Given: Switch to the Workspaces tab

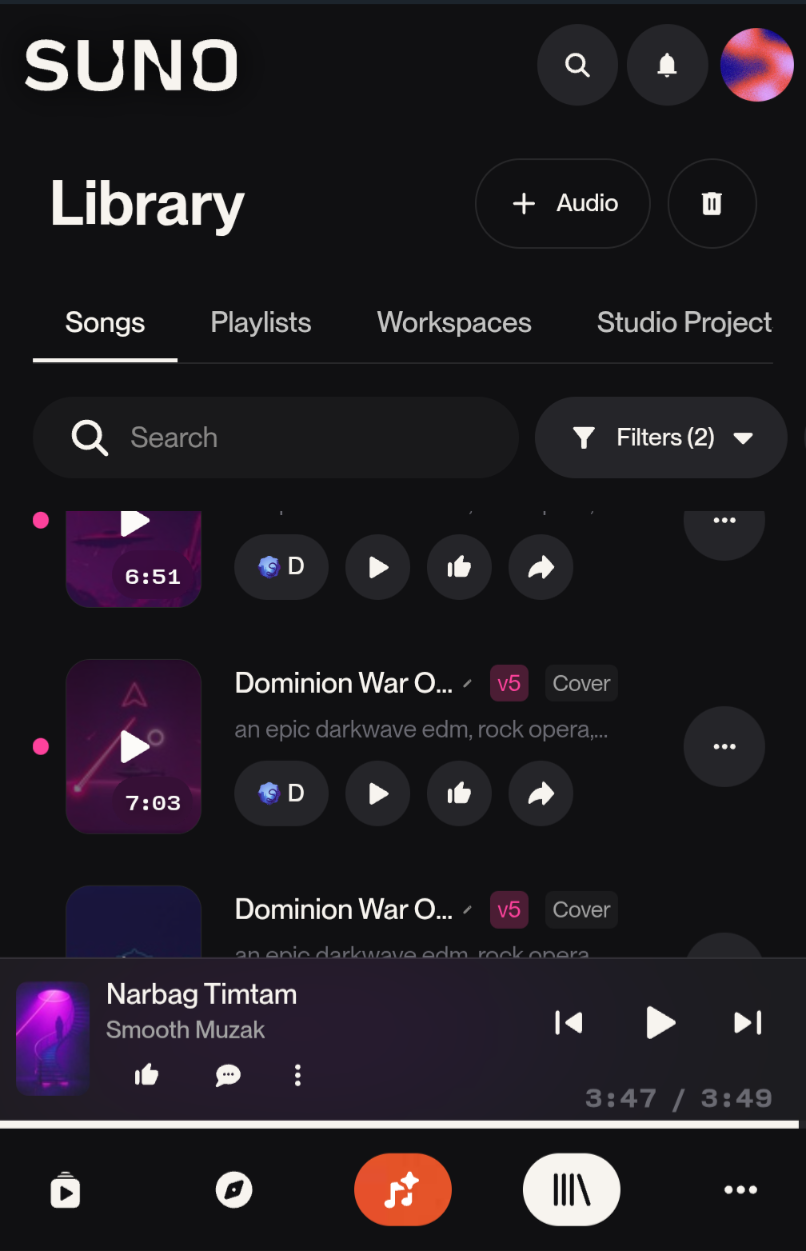Looking at the screenshot, I should [454, 323].
